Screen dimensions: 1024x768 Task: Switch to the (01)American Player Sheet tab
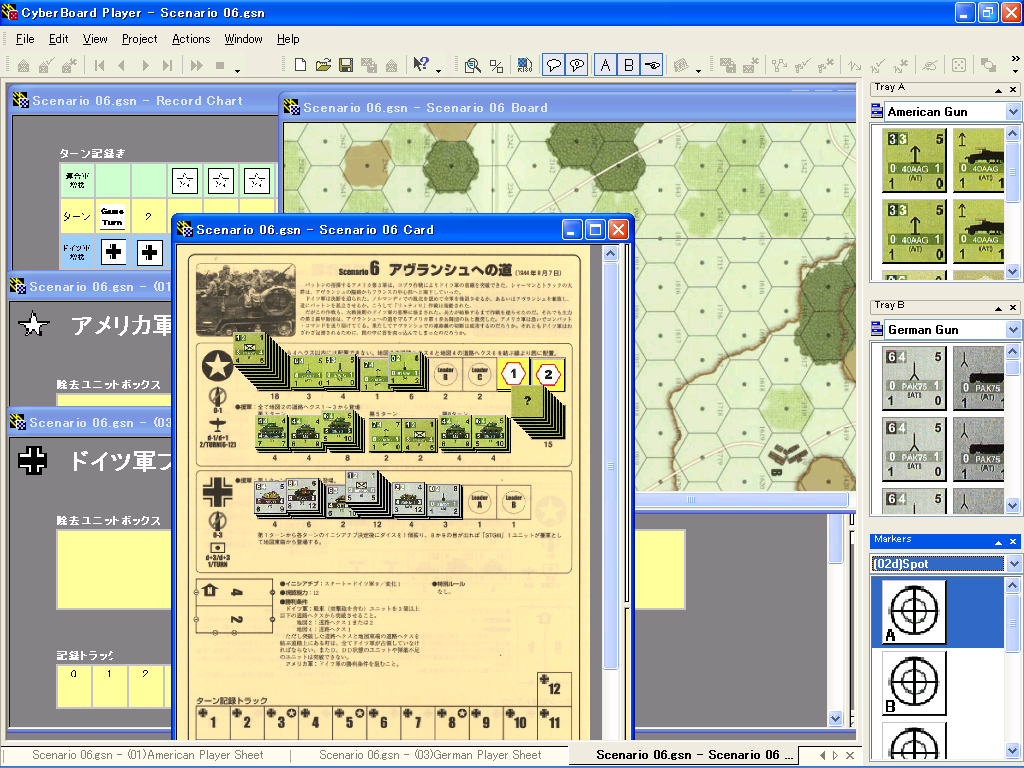click(x=148, y=755)
